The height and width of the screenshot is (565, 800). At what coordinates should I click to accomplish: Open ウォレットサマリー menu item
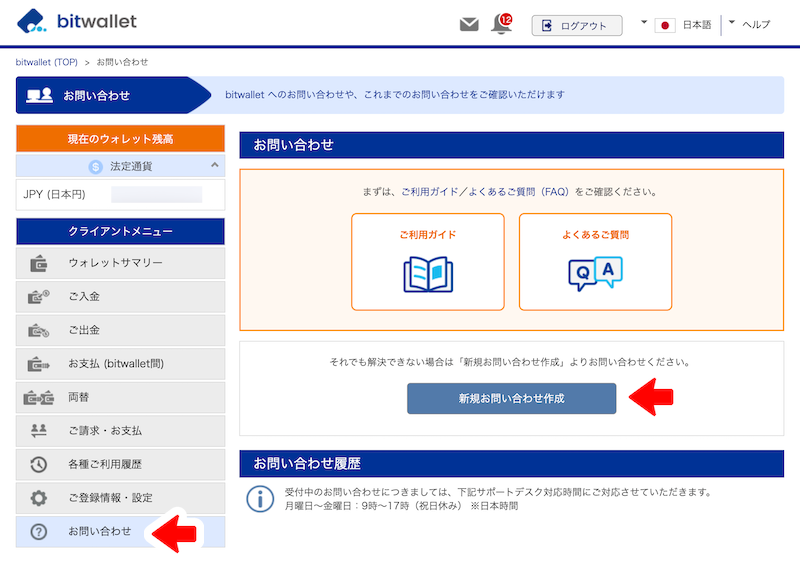tap(120, 263)
